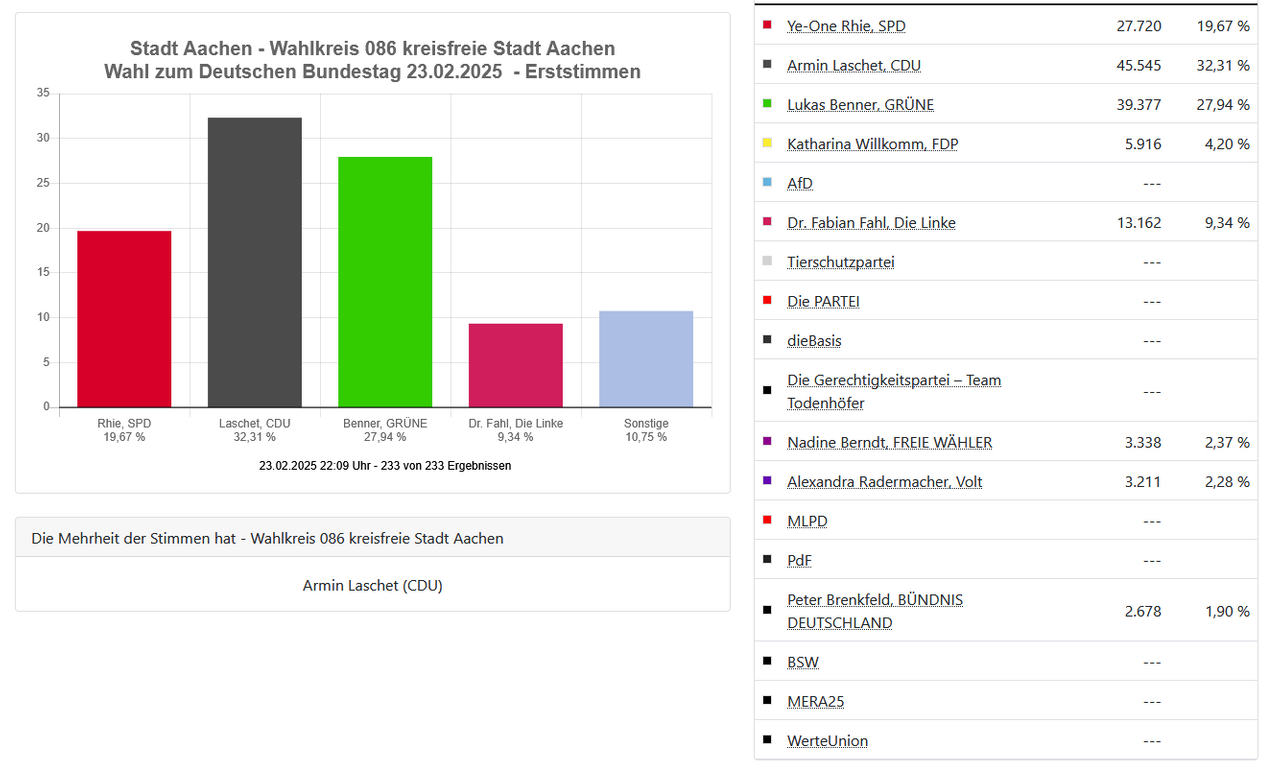Open Lukas Benner, GRÜNE candidate link
The width and height of the screenshot is (1280, 782).
[x=860, y=104]
